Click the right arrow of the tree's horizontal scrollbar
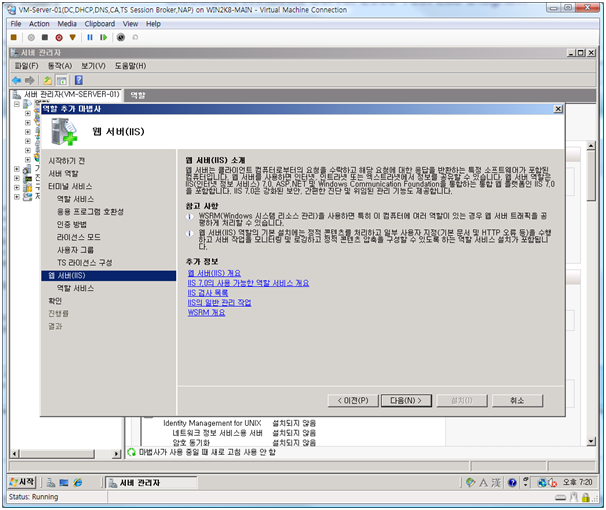This screenshot has width=606, height=510. (116, 454)
